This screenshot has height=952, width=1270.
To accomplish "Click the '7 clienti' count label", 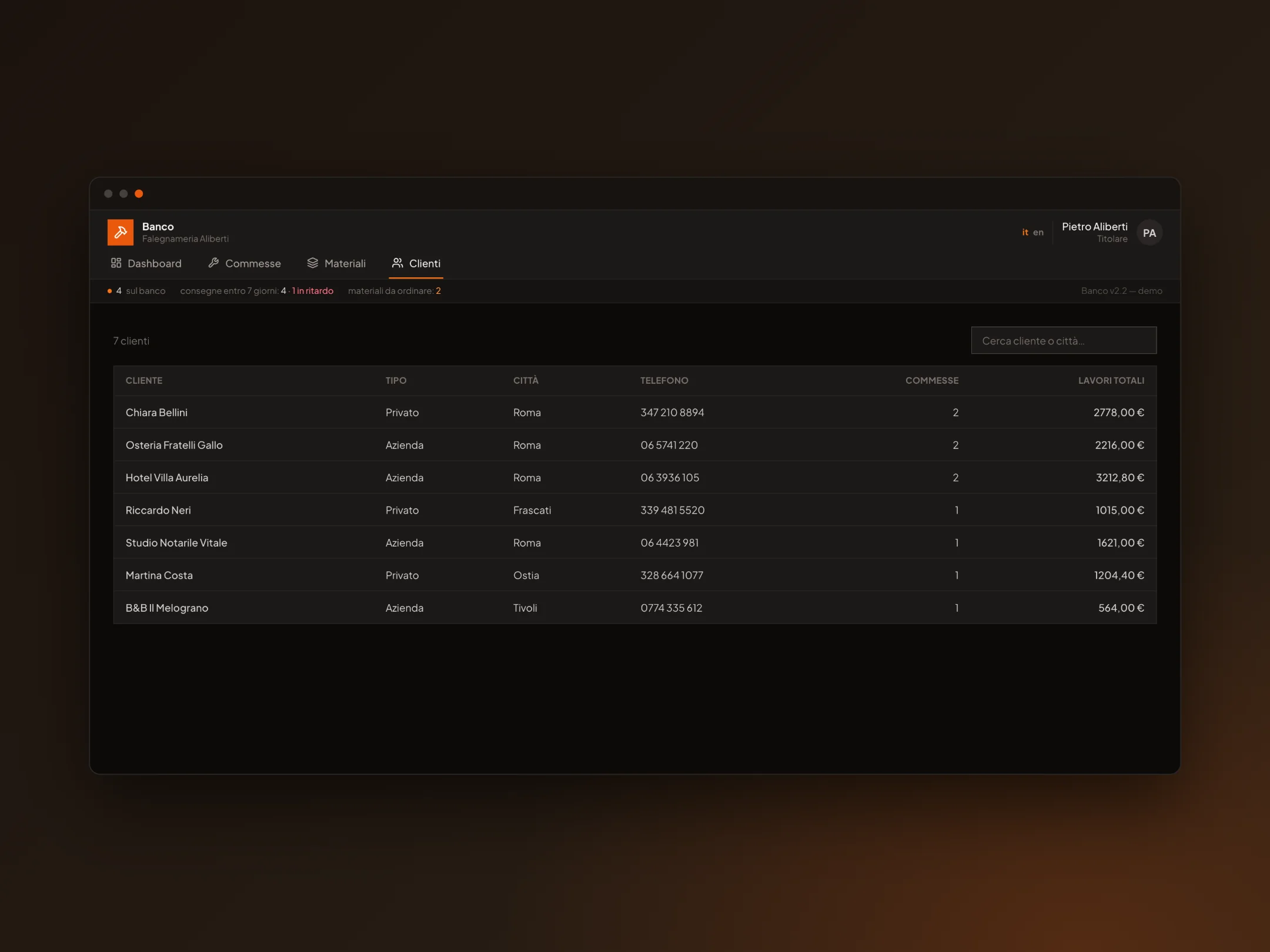I will 131,341.
